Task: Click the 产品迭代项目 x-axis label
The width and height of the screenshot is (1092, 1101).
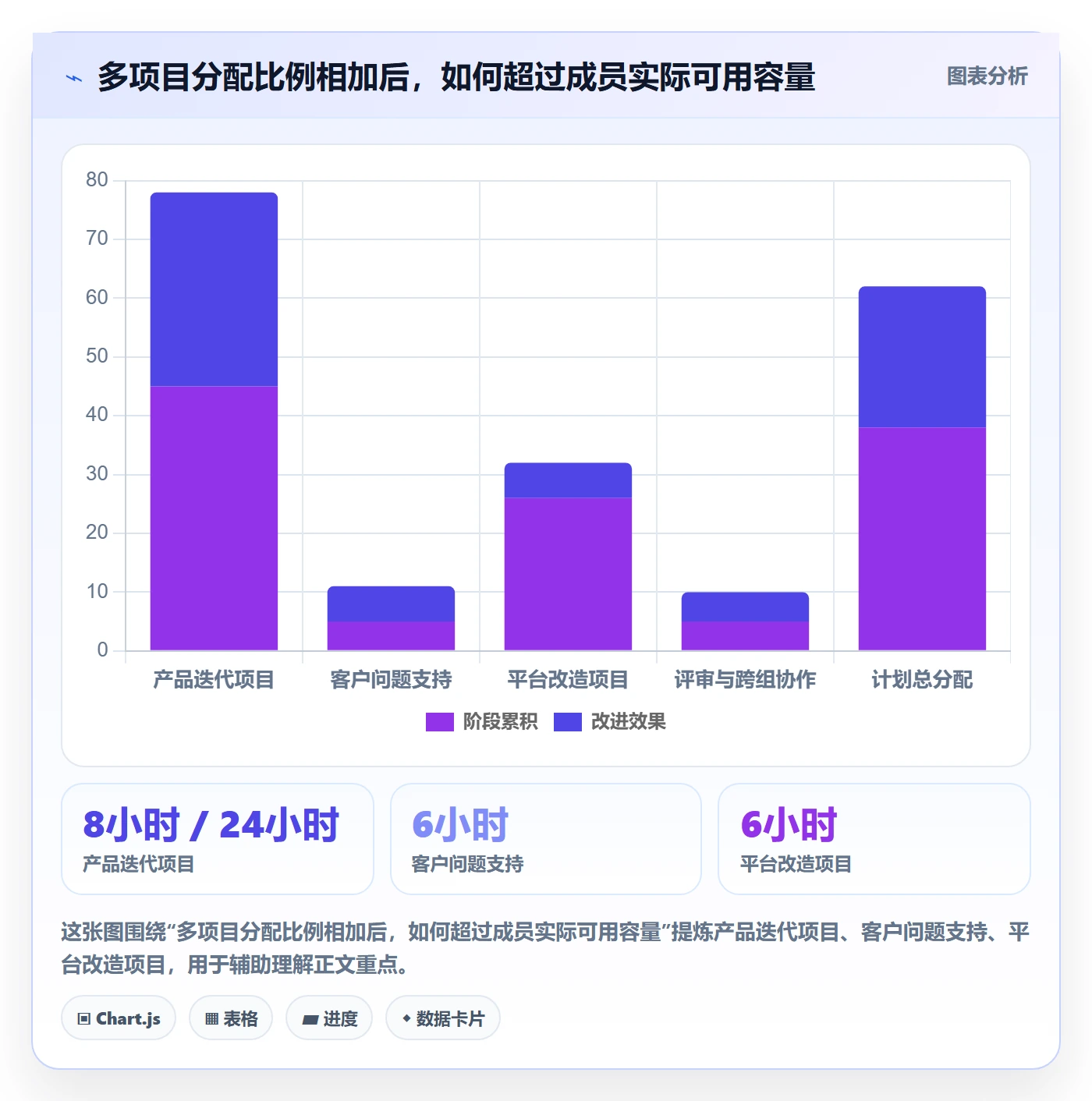Action: click(214, 680)
